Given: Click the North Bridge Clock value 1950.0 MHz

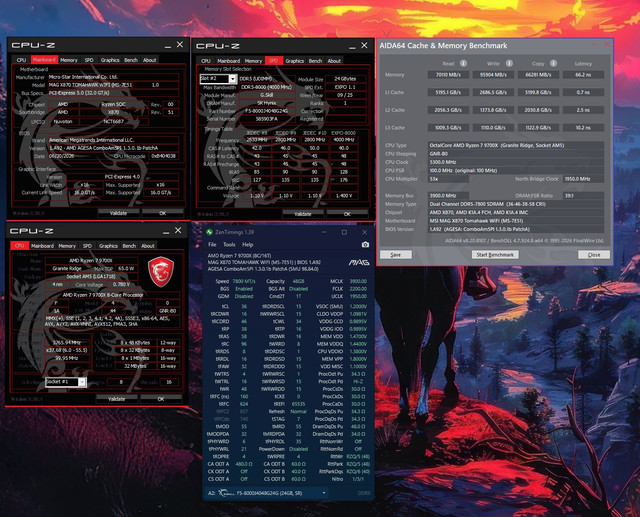Looking at the screenshot, I should 583,179.
